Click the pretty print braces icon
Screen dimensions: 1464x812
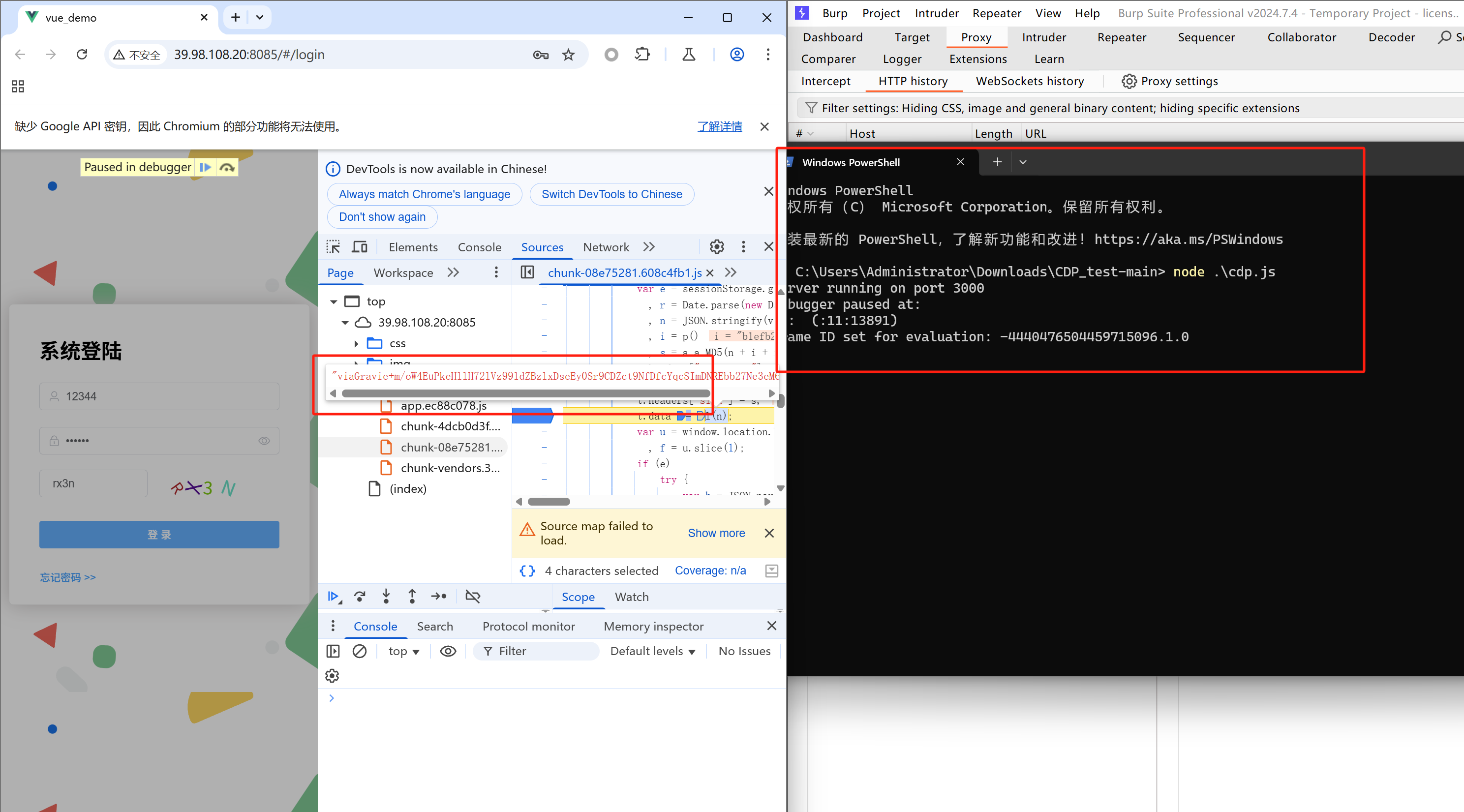[x=527, y=571]
